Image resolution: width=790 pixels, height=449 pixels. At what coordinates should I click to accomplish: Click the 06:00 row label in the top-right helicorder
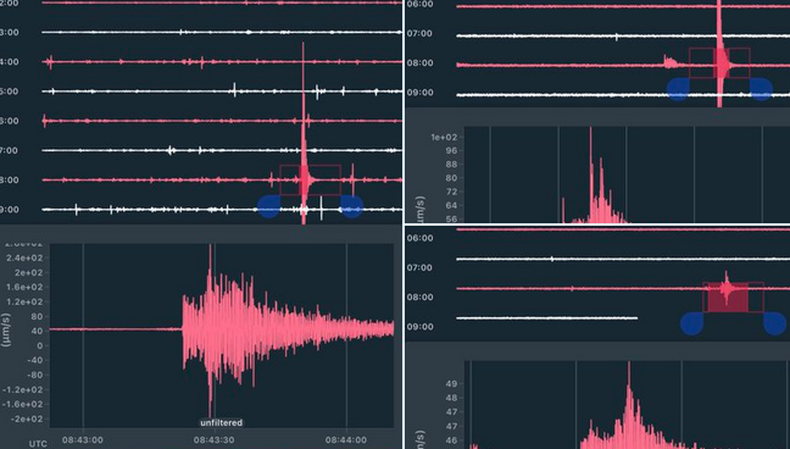tap(420, 4)
